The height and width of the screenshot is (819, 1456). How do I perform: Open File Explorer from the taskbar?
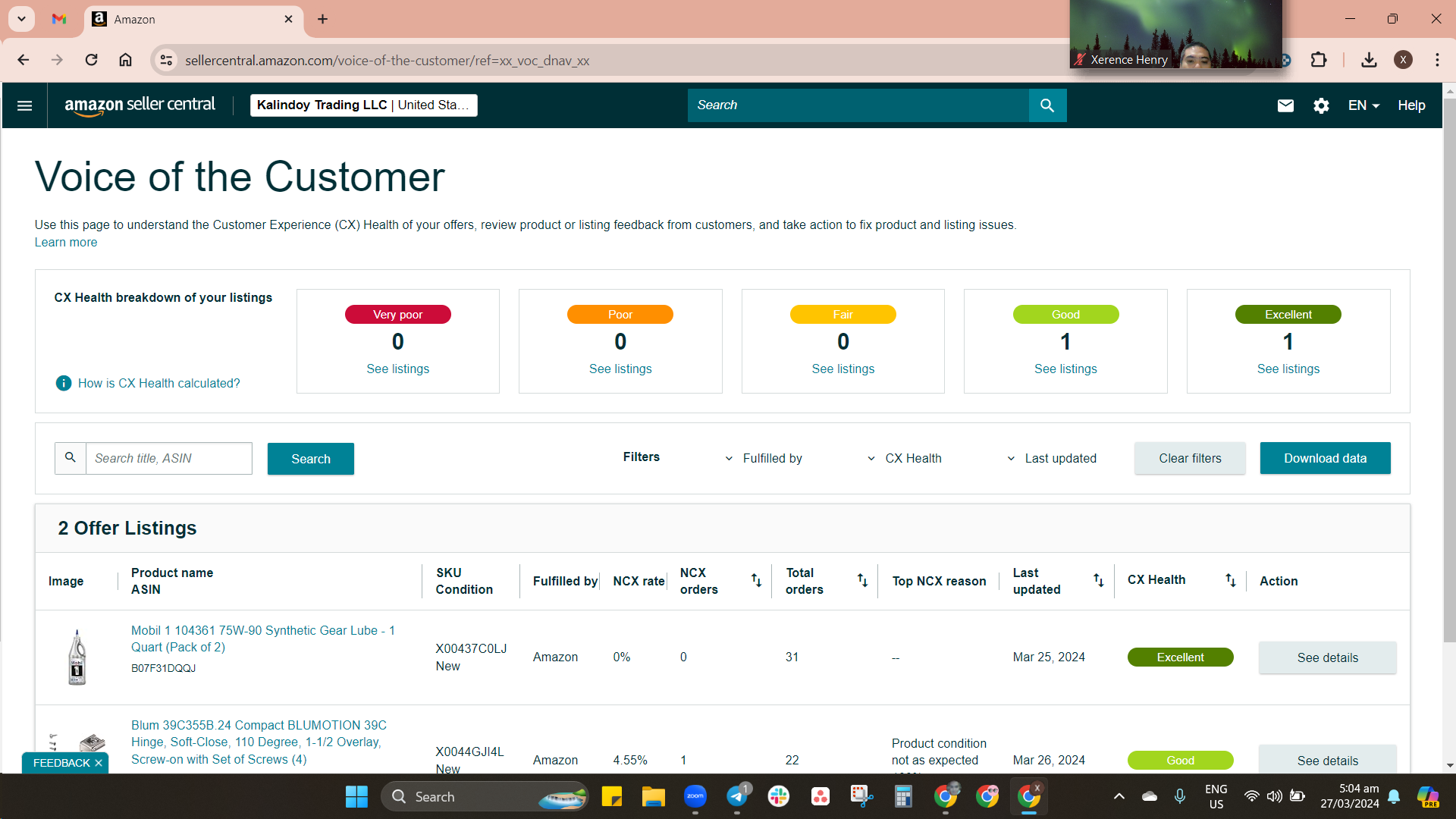tap(653, 796)
